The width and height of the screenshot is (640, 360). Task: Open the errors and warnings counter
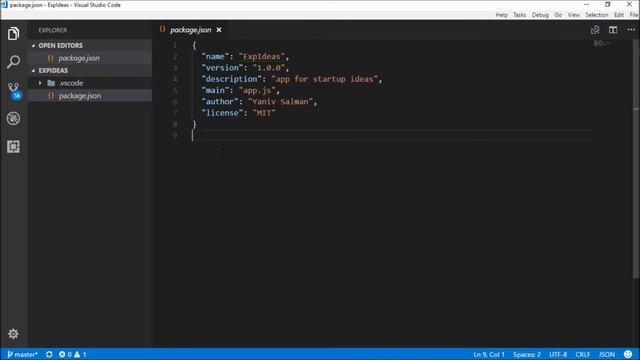(x=72, y=354)
